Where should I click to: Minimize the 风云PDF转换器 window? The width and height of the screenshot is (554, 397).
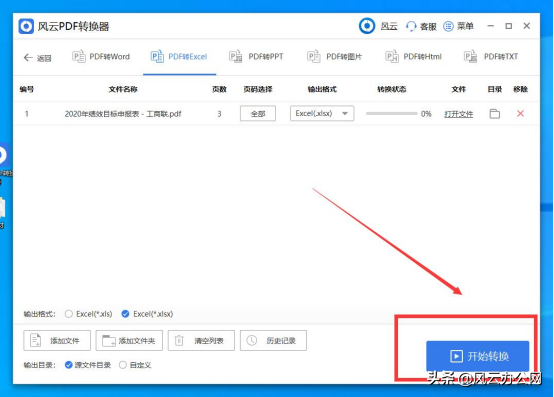point(490,26)
